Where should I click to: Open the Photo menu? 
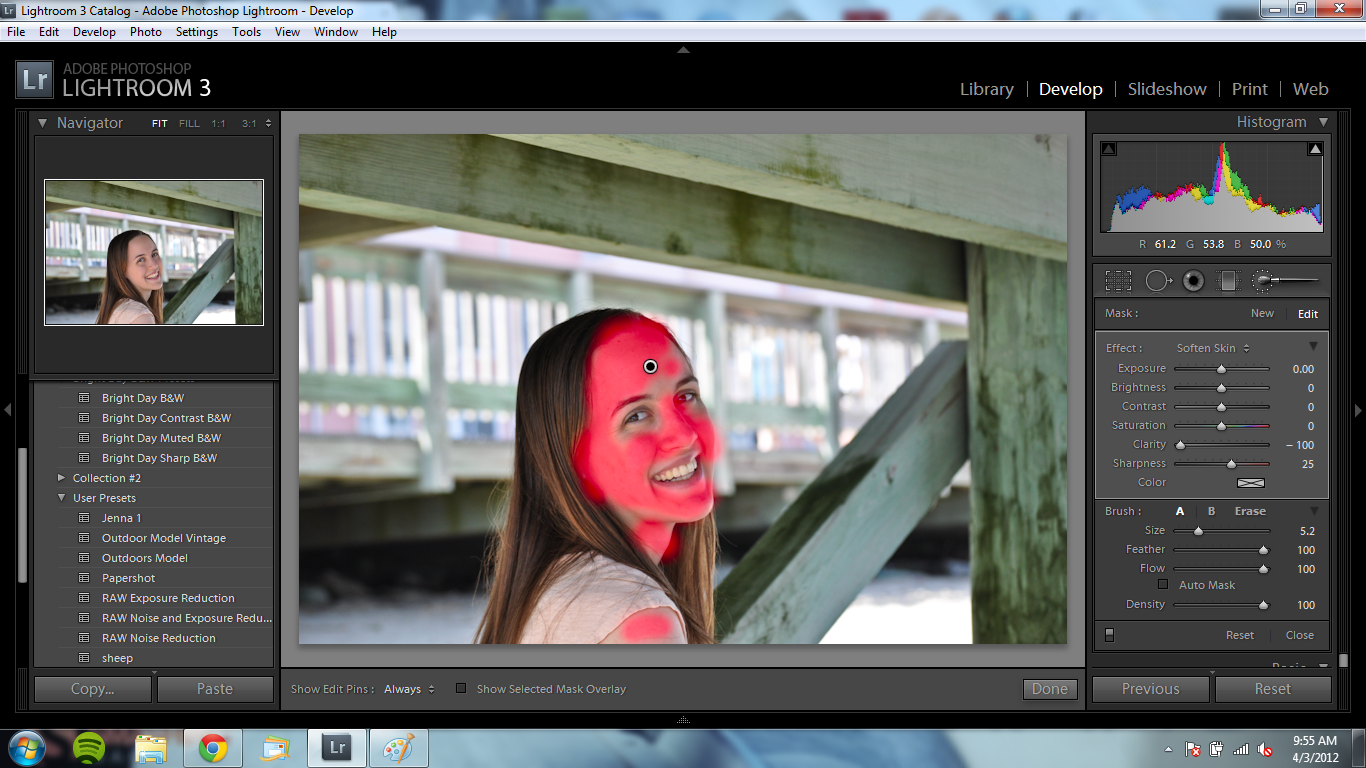(145, 32)
